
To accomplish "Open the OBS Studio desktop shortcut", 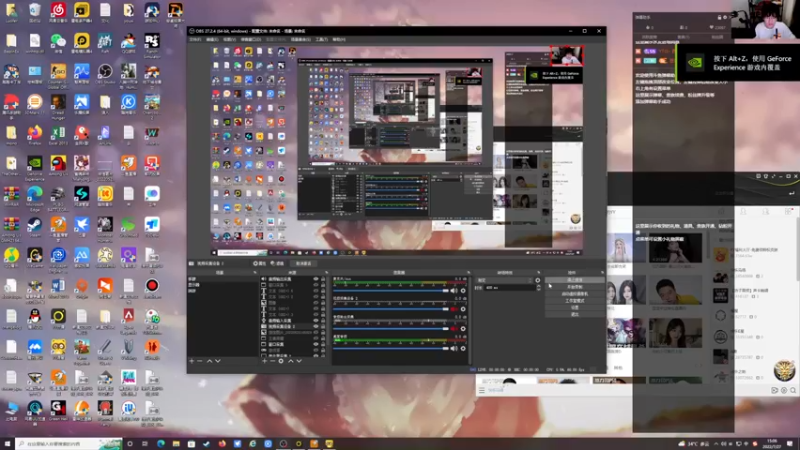I will pos(105,73).
